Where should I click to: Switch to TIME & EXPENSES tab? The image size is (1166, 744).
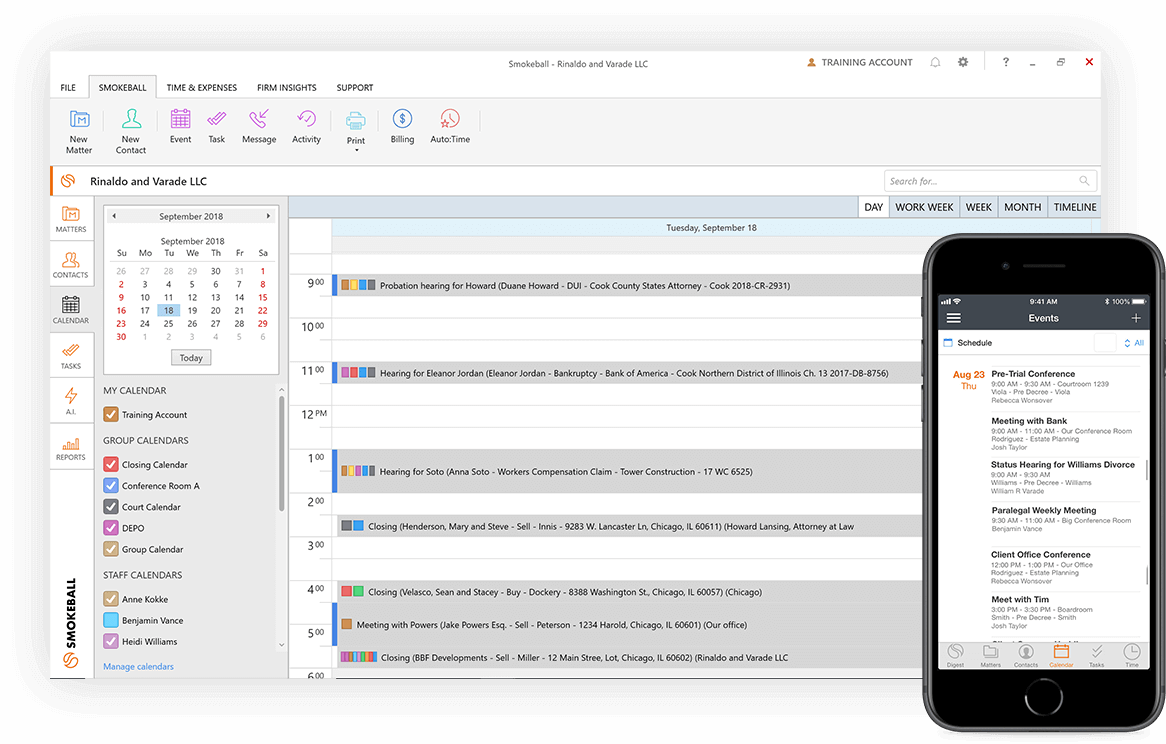coord(202,87)
